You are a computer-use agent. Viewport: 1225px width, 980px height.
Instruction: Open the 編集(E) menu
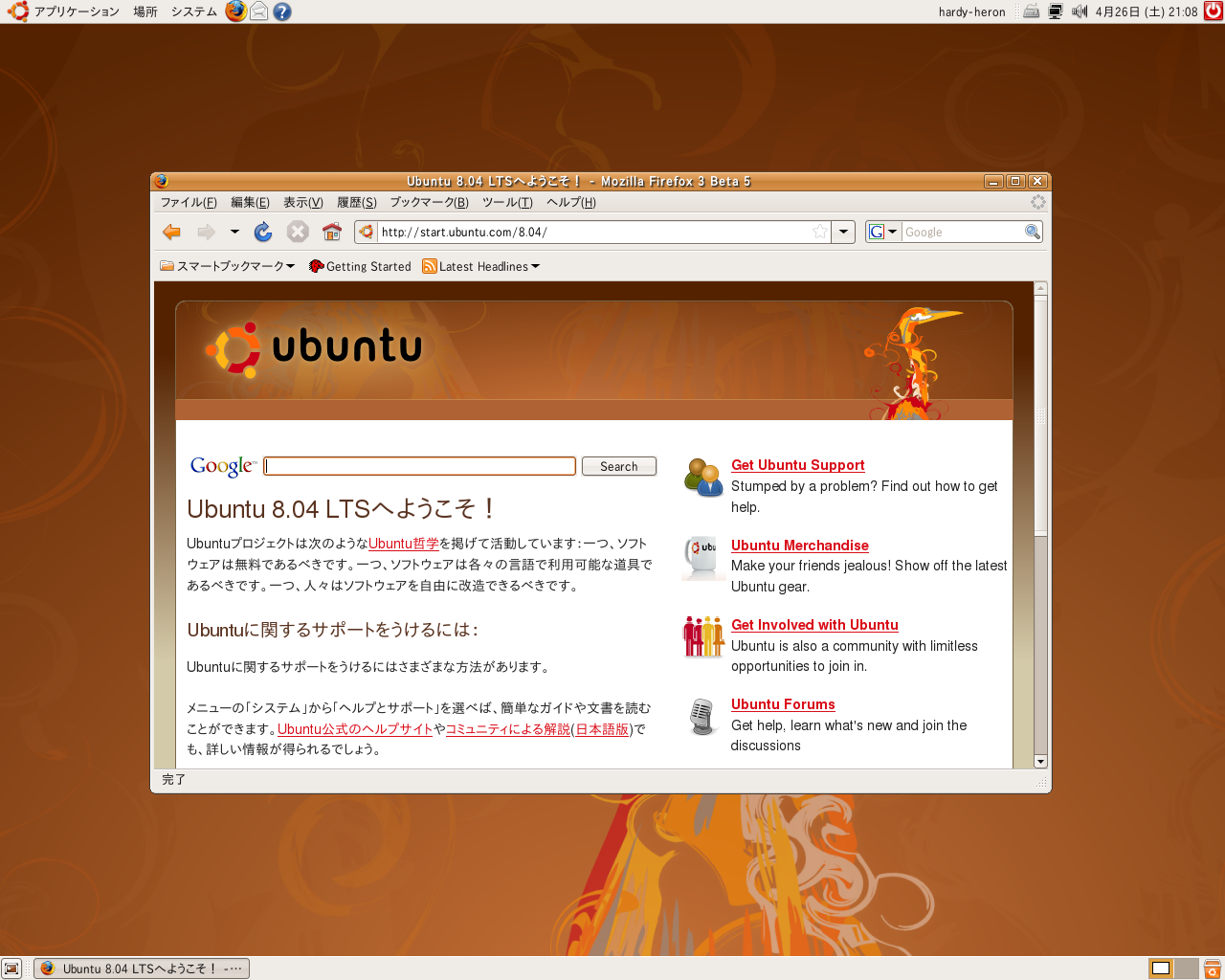point(250,202)
